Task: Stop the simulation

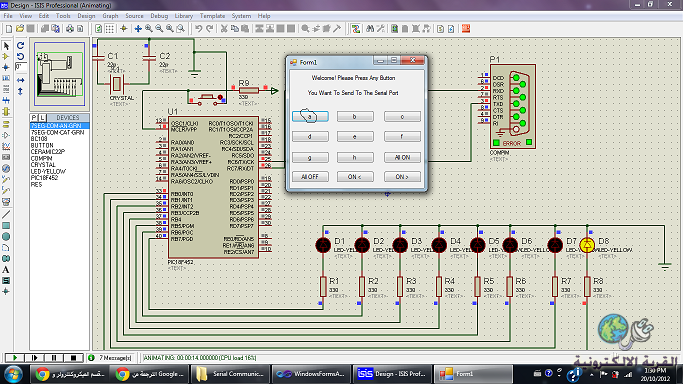Action: pos(73,358)
